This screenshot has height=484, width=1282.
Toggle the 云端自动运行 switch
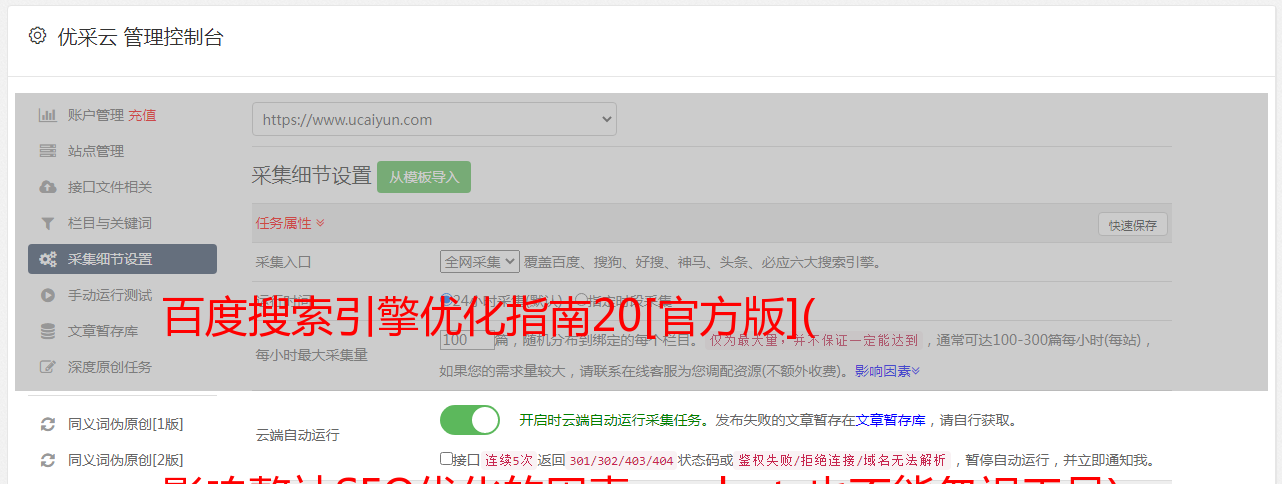pos(470,420)
